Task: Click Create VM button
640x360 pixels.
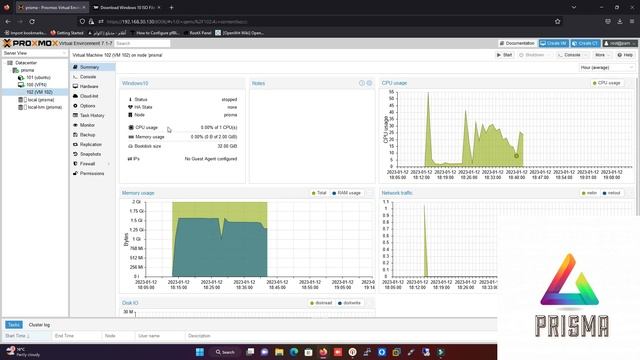Action: click(554, 43)
